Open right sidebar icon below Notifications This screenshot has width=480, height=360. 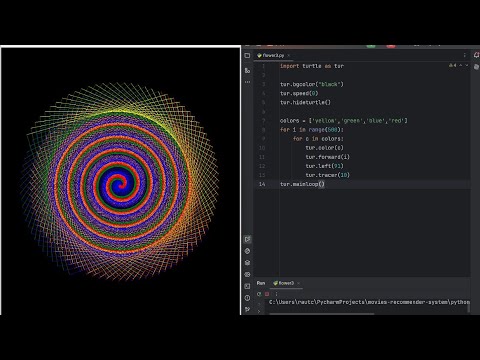[x=476, y=67]
